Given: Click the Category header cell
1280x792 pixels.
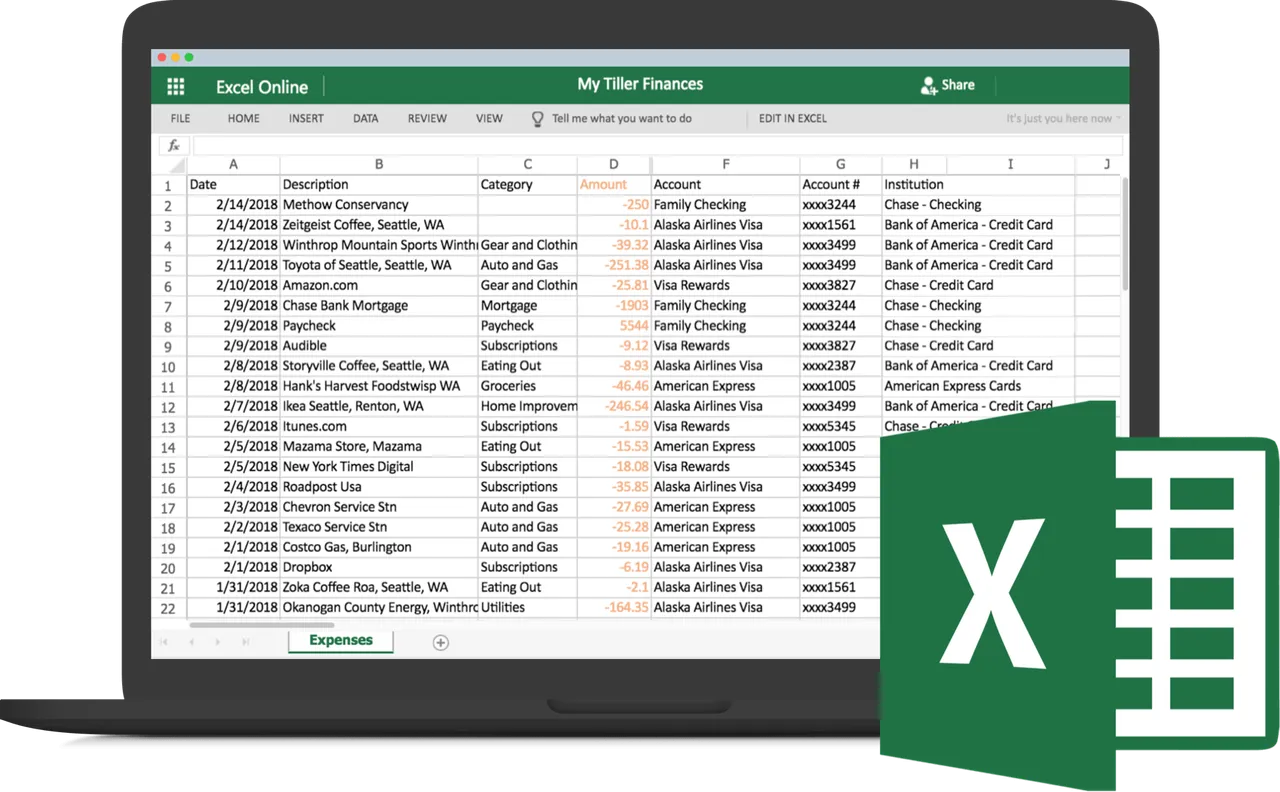Looking at the screenshot, I should click(527, 184).
